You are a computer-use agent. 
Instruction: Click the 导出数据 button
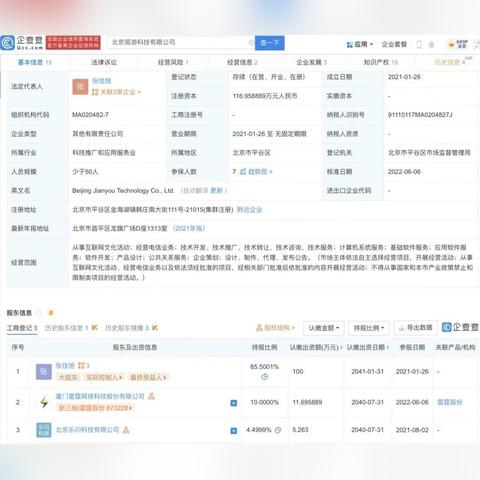[x=415, y=328]
